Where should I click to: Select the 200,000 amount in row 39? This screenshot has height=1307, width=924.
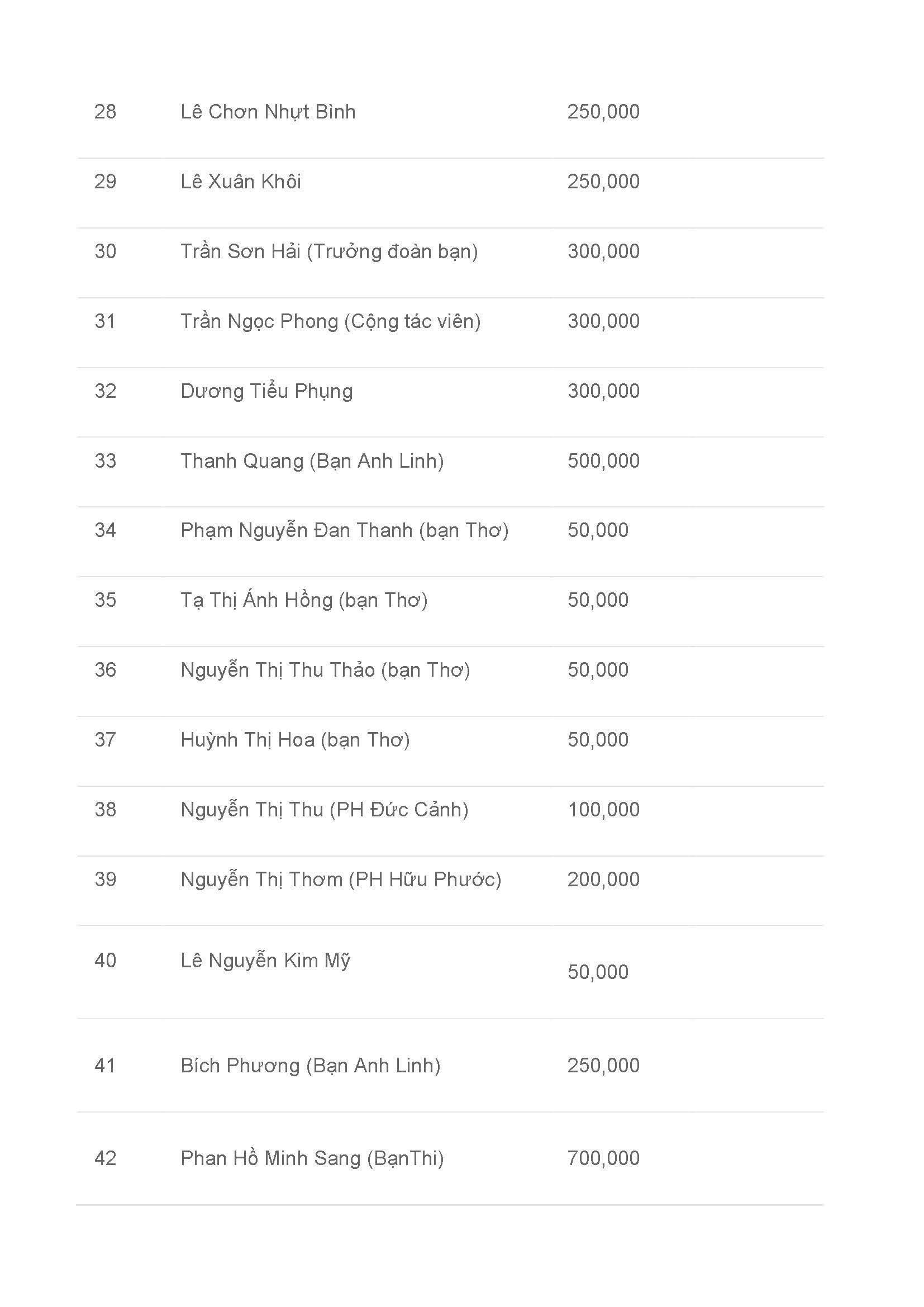(x=604, y=880)
